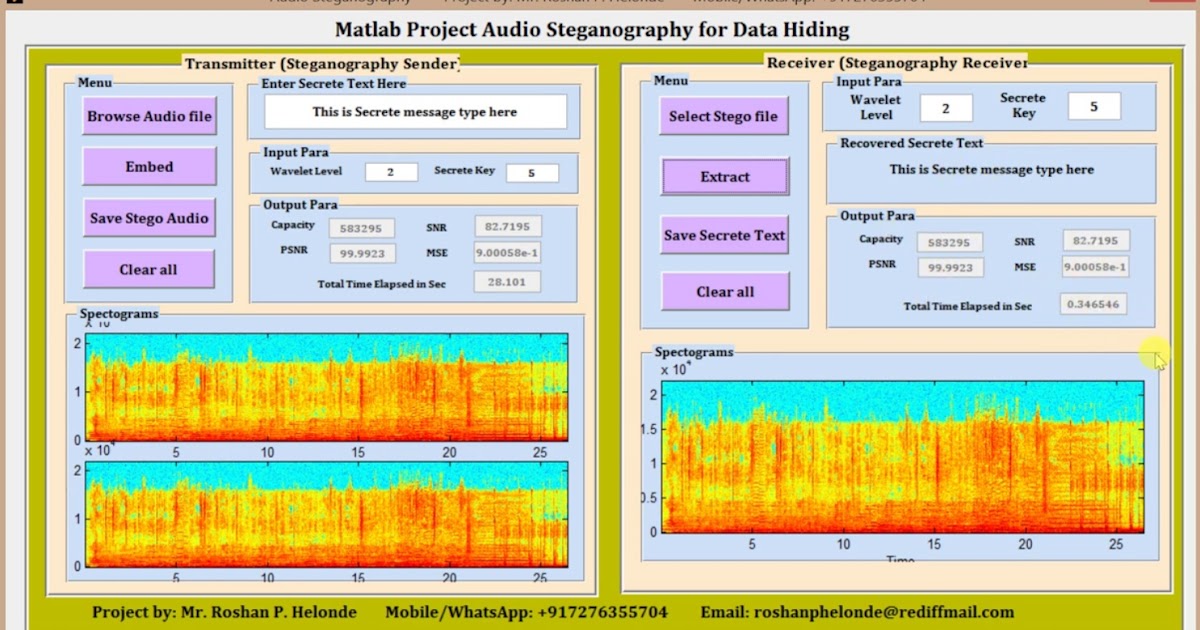Click transmitter PSNR value 99.9923
This screenshot has width=1200, height=630.
[x=361, y=254]
